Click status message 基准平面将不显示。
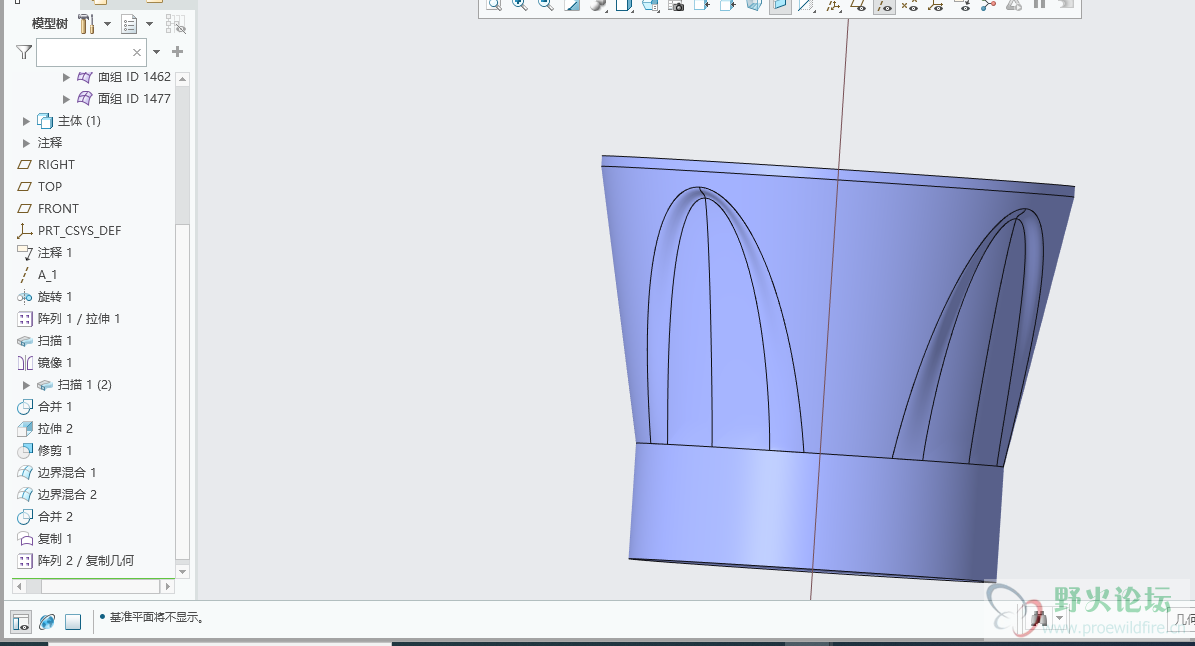The height and width of the screenshot is (646, 1195). click(x=157, y=618)
